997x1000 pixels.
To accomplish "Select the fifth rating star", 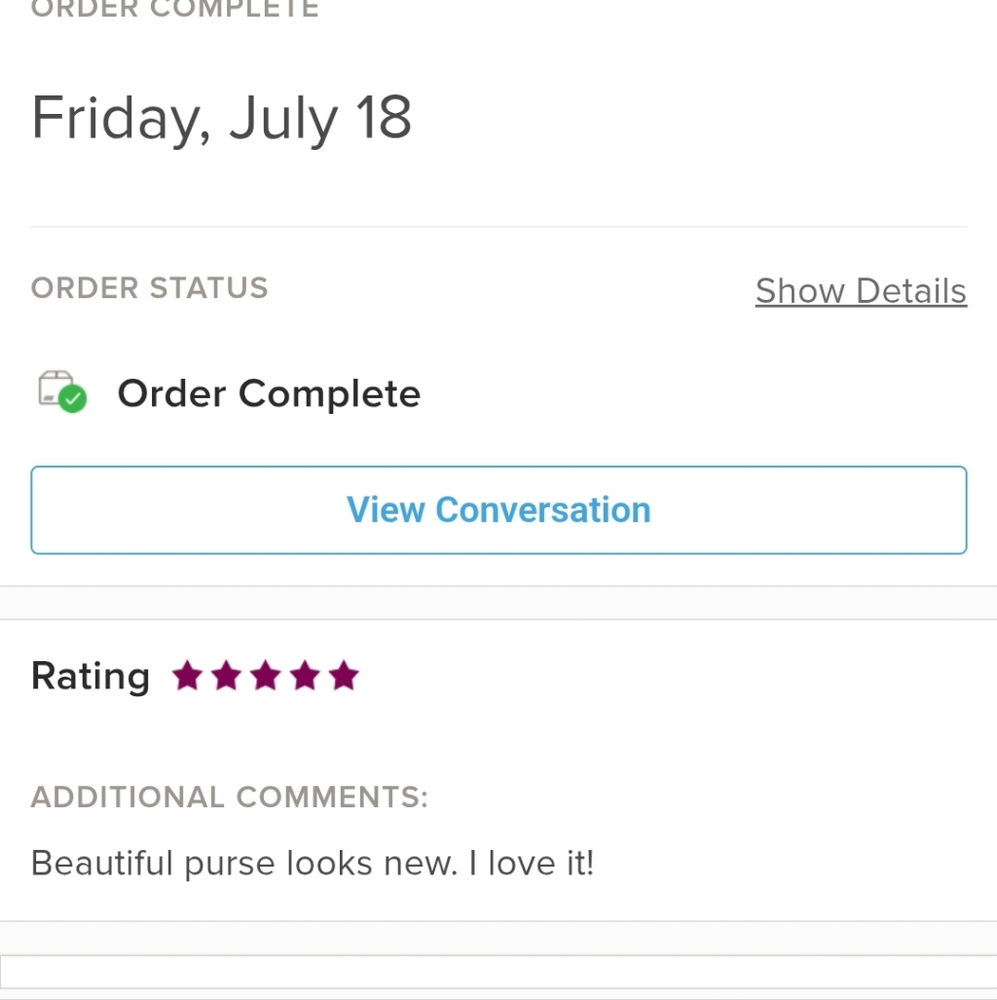I will pos(344,675).
